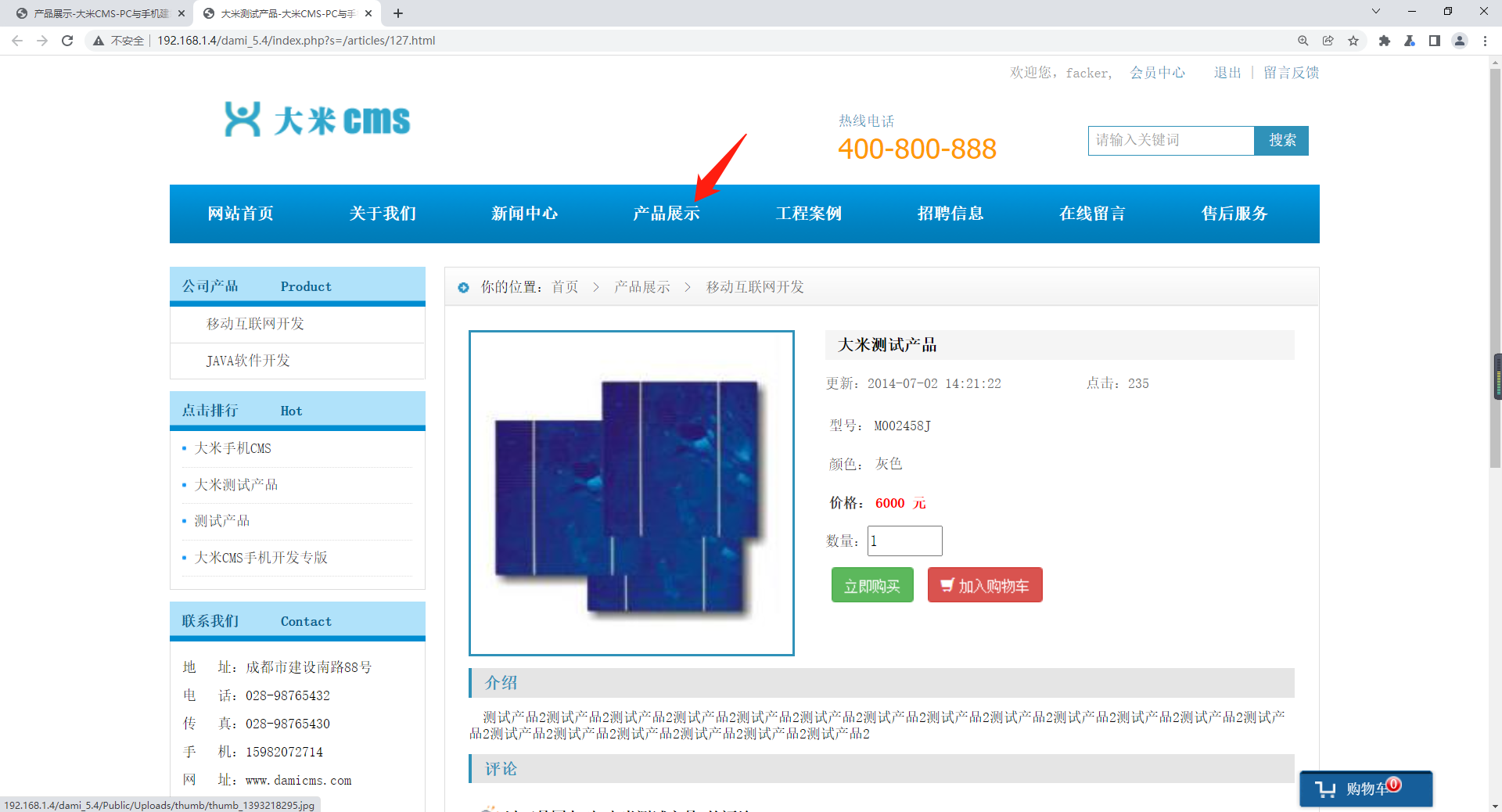Click the breadcrumb location icon beside 你的位置

point(463,287)
